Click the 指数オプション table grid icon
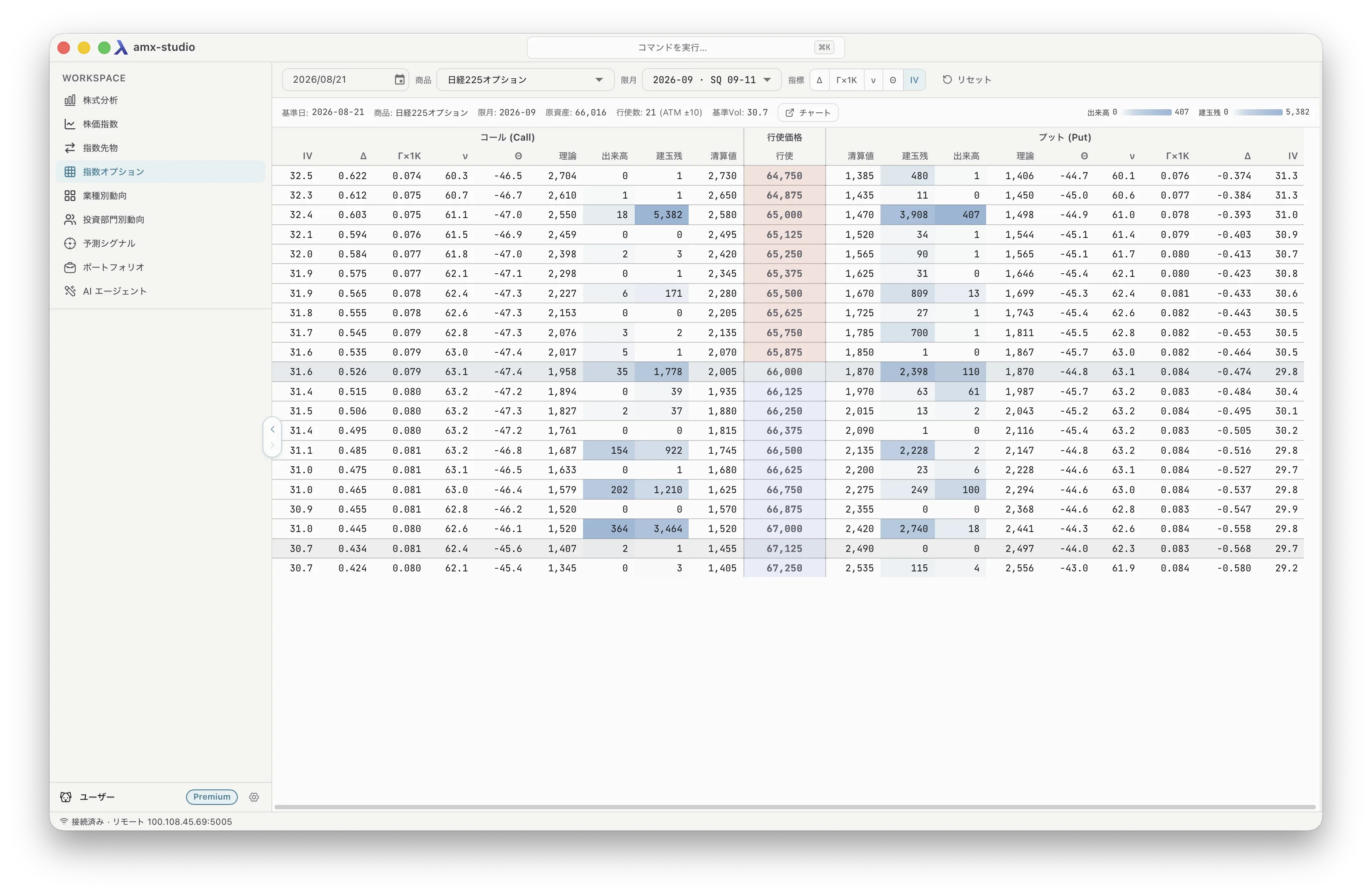1372x896 pixels. pyautogui.click(x=70, y=171)
